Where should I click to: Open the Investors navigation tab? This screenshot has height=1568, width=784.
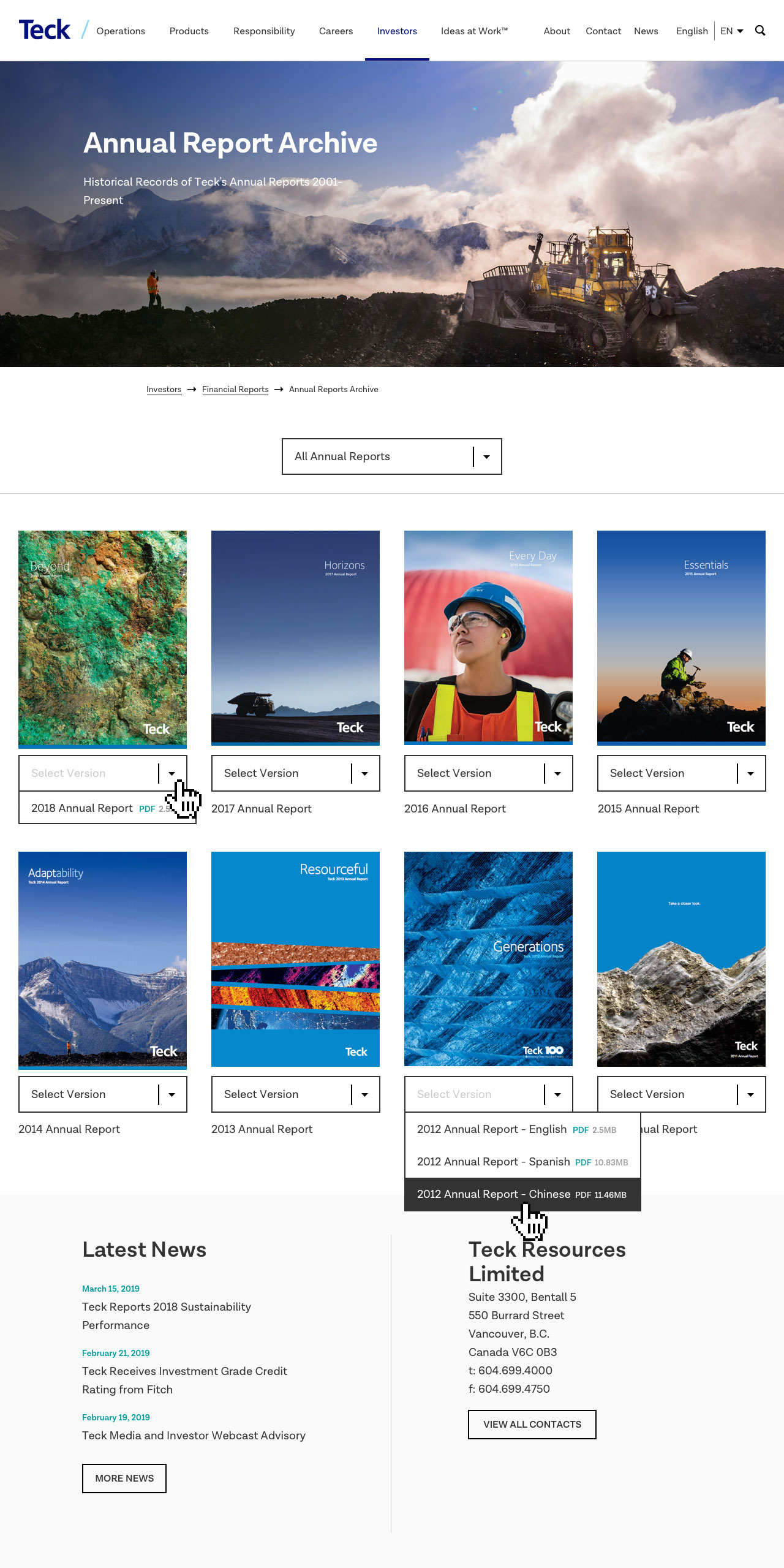click(397, 31)
